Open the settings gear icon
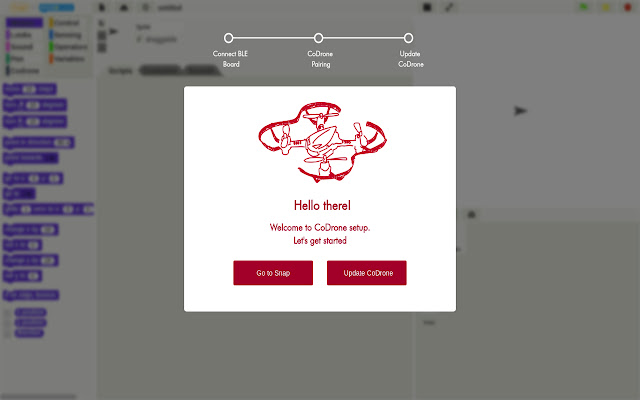Screen dimensions: 640x400 (145, 7)
